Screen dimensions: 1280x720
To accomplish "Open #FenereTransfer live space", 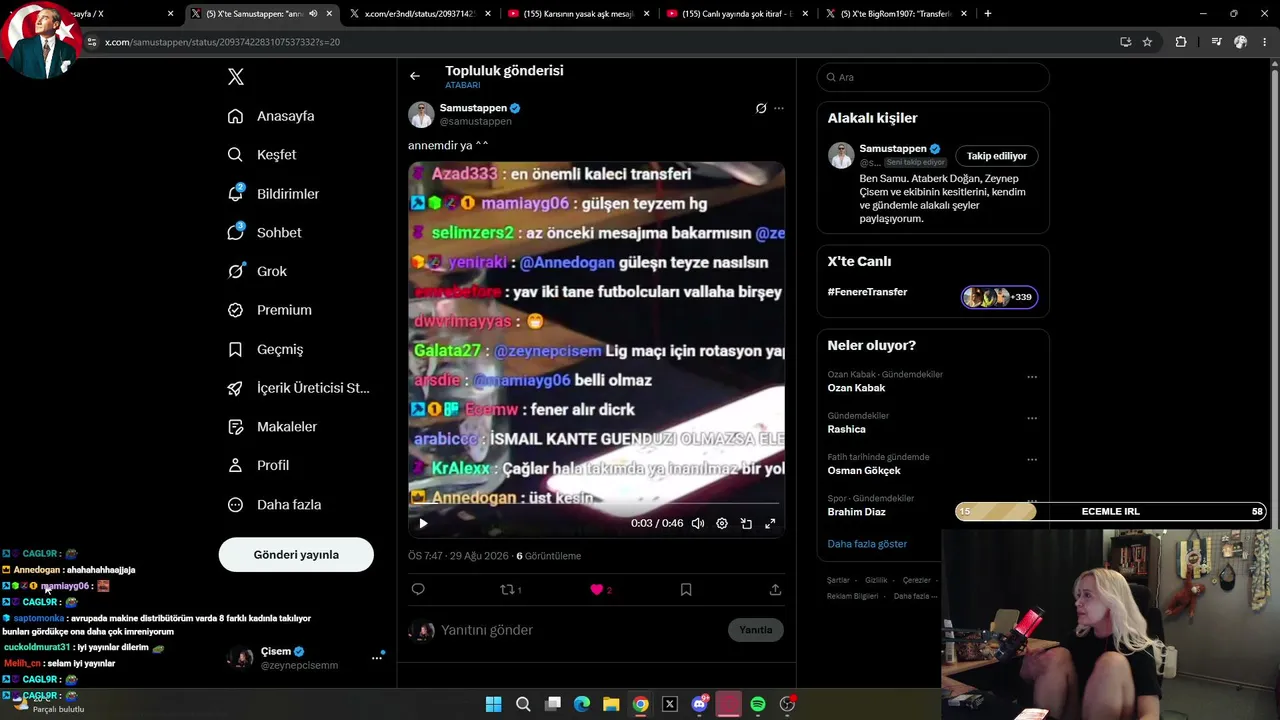I will click(x=932, y=296).
